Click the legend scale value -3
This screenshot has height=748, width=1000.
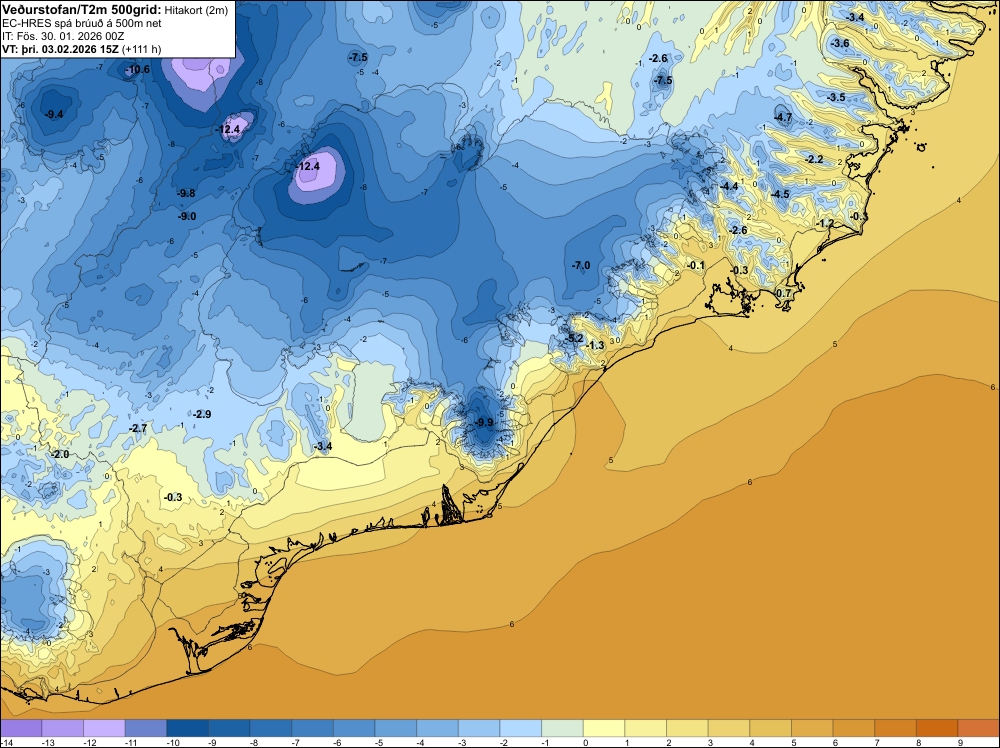coord(462,742)
